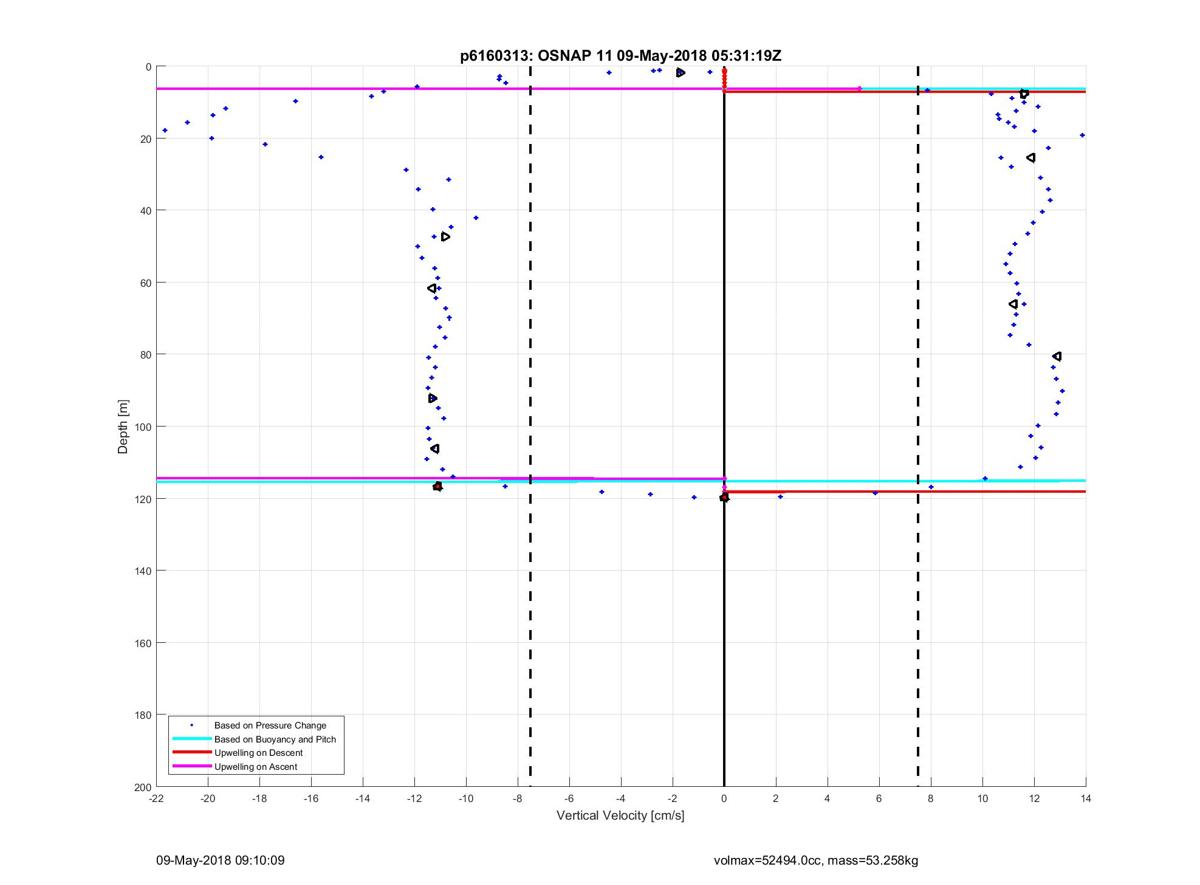This screenshot has height=885, width=1200.
Task: Click the '-4' velocity axis tick label
Action: pos(621,798)
